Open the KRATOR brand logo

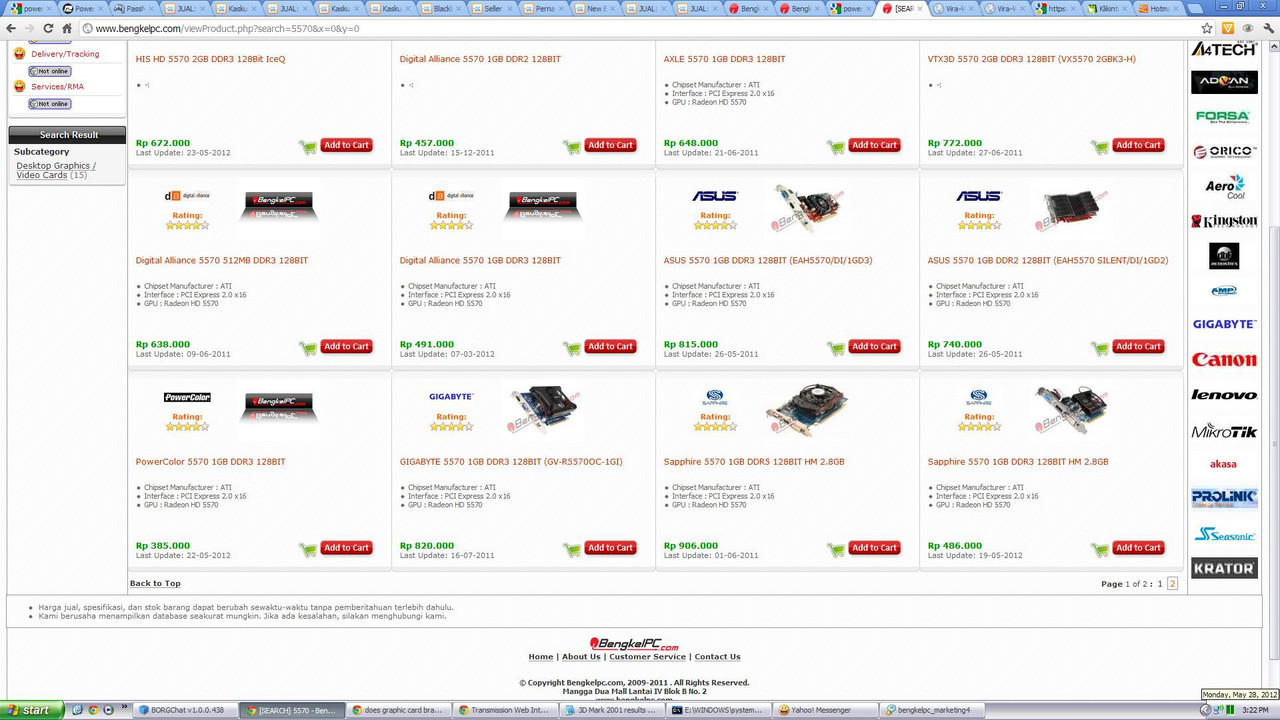tap(1224, 568)
